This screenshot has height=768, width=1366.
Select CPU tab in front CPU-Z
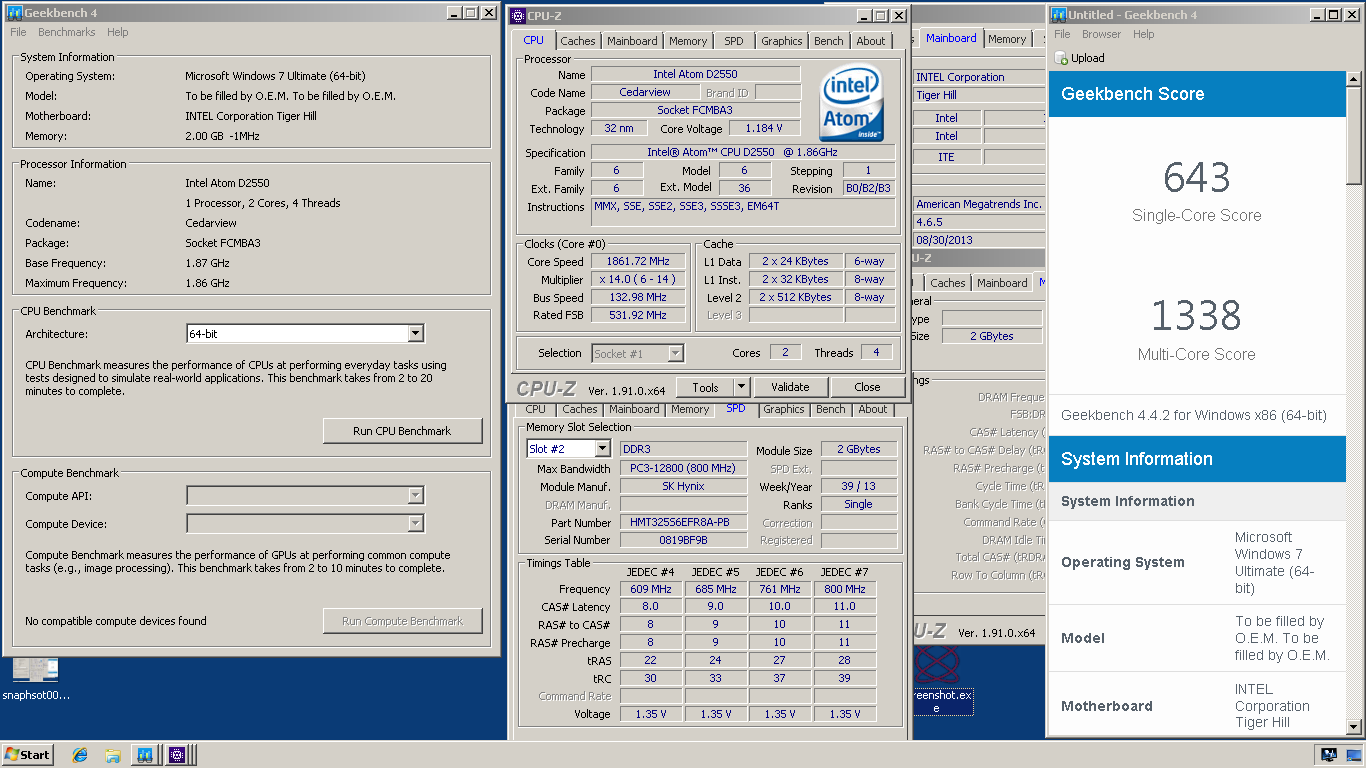pyautogui.click(x=534, y=40)
